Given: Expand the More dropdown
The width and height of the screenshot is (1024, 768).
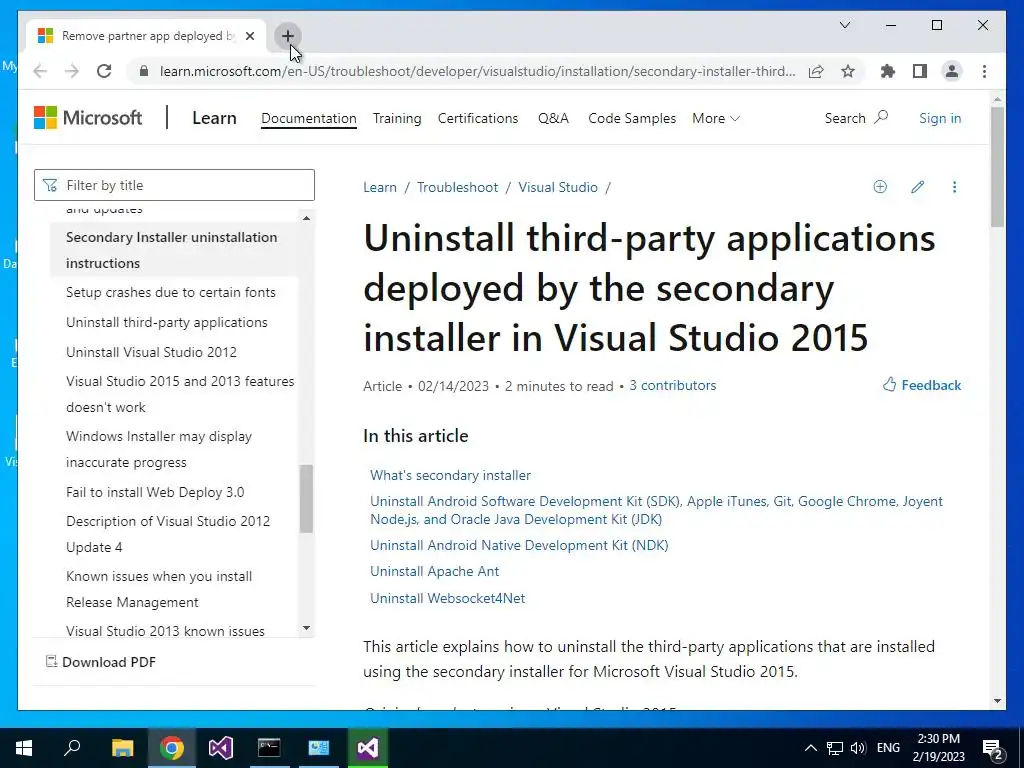Looking at the screenshot, I should [716, 118].
